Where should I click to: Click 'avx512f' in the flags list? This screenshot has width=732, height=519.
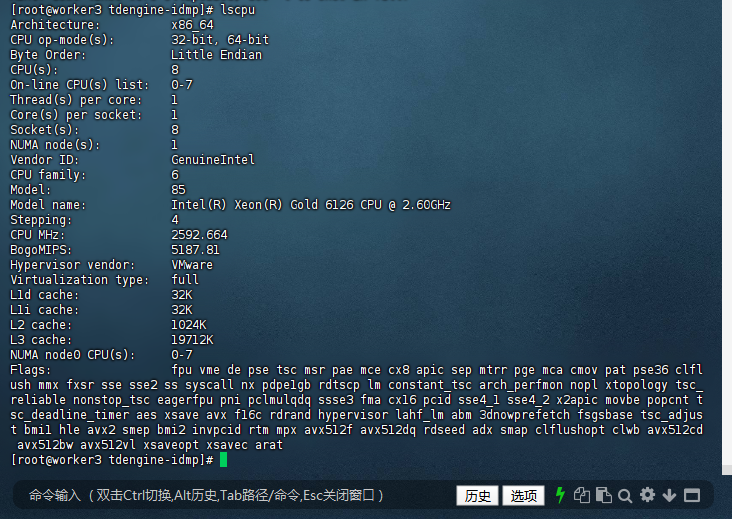coord(328,429)
